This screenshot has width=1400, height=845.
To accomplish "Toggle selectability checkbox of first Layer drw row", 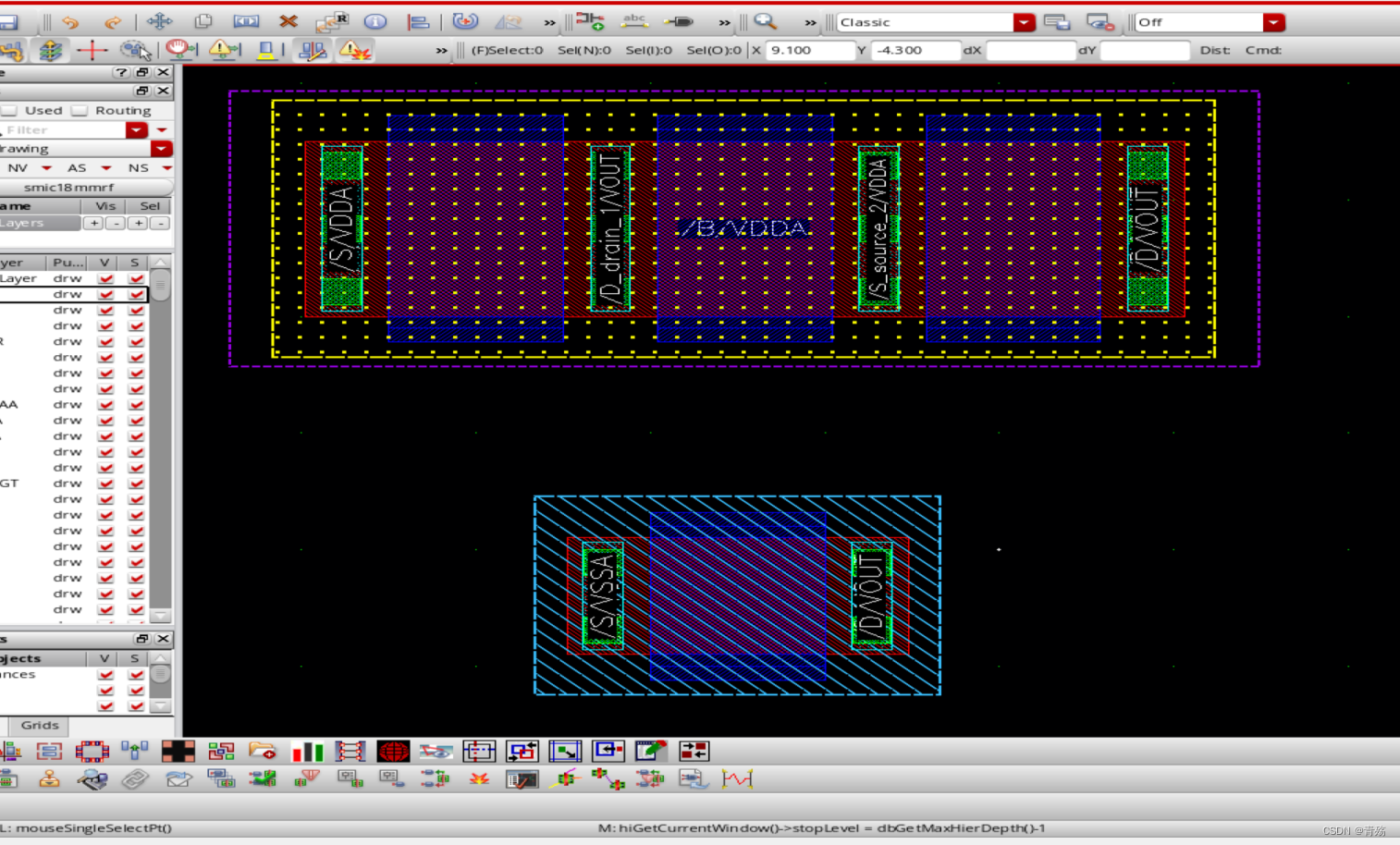I will pos(137,278).
